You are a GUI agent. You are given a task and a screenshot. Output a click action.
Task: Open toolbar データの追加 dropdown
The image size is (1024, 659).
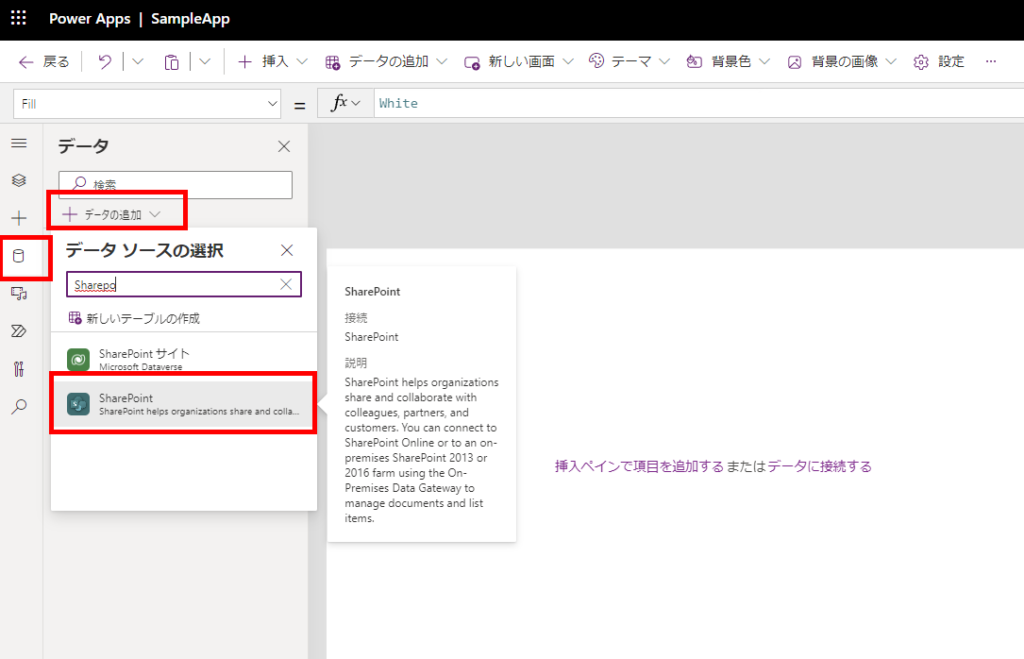[386, 61]
